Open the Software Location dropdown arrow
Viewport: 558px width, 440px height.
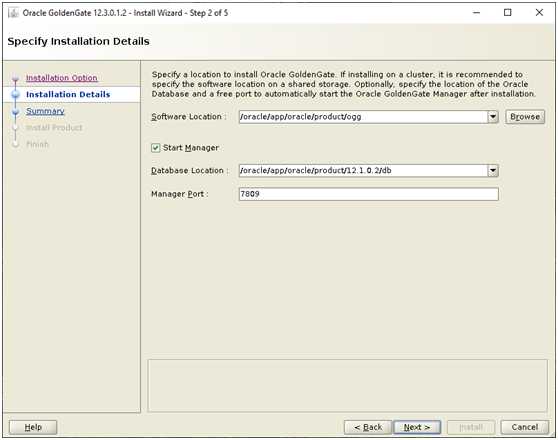(x=493, y=117)
